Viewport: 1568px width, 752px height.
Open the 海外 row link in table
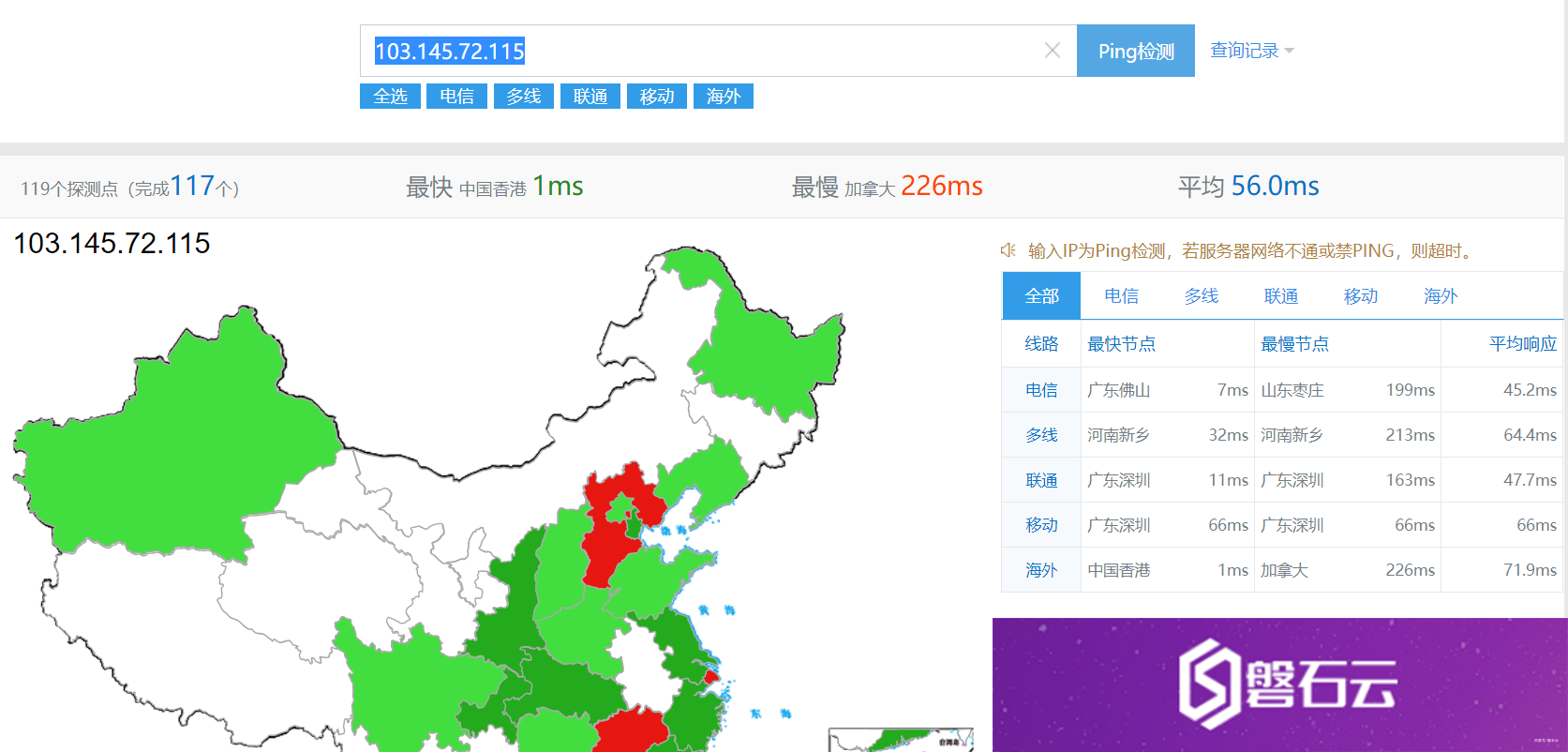click(x=1041, y=570)
